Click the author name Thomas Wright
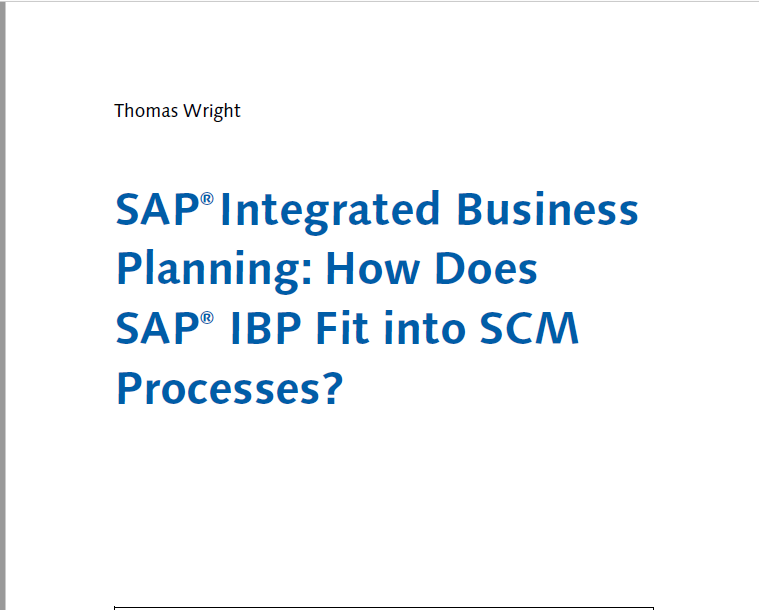The height and width of the screenshot is (610, 759). pyautogui.click(x=177, y=111)
